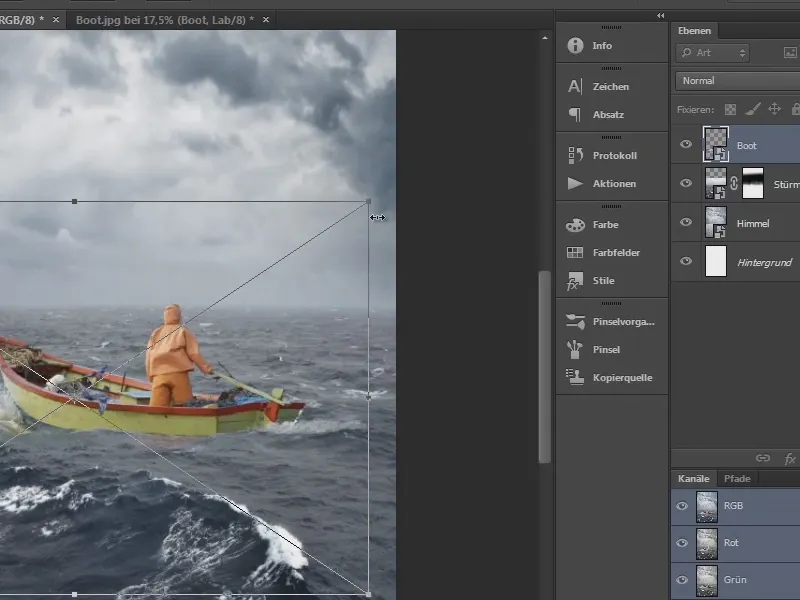Select the Hintergrund layer name
The width and height of the screenshot is (800, 600).
pyautogui.click(x=764, y=262)
